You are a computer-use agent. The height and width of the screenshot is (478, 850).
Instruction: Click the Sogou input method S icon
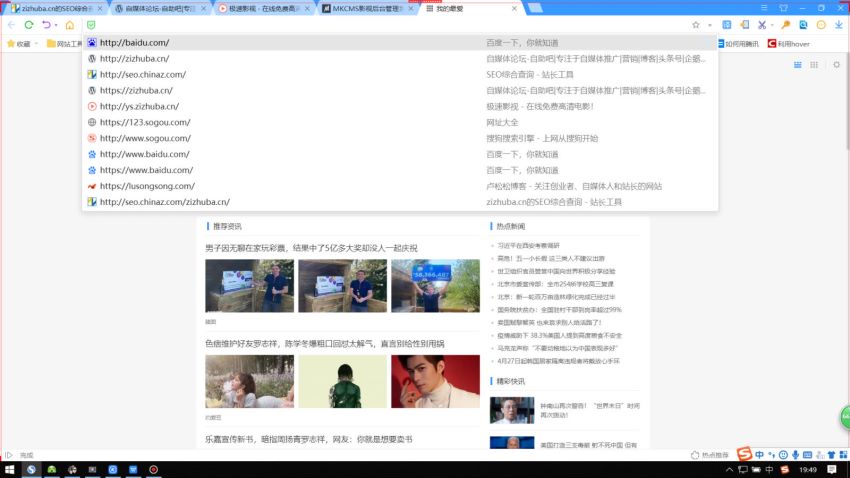(x=744, y=454)
